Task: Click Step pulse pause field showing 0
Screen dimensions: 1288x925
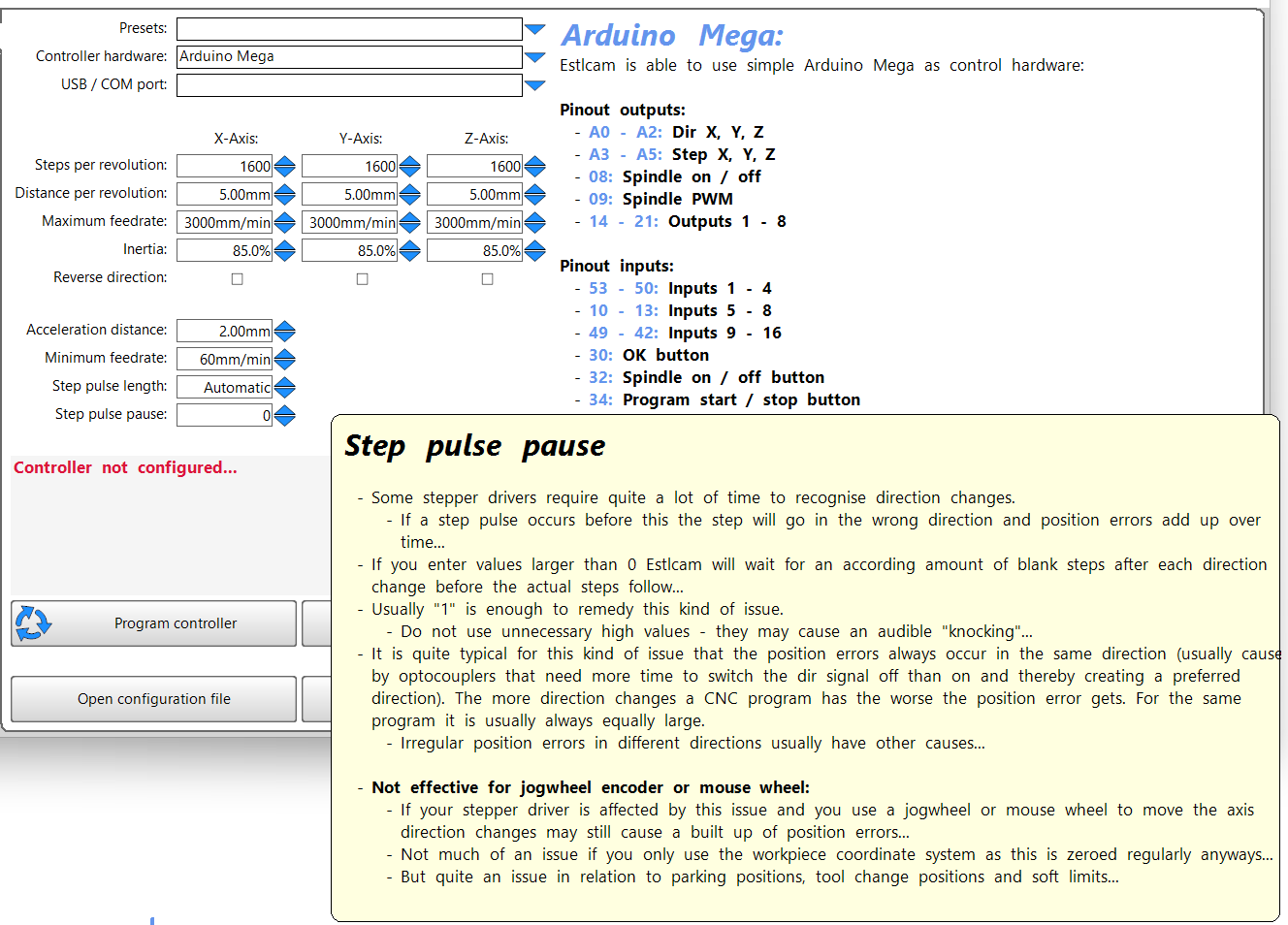Action: (x=224, y=416)
